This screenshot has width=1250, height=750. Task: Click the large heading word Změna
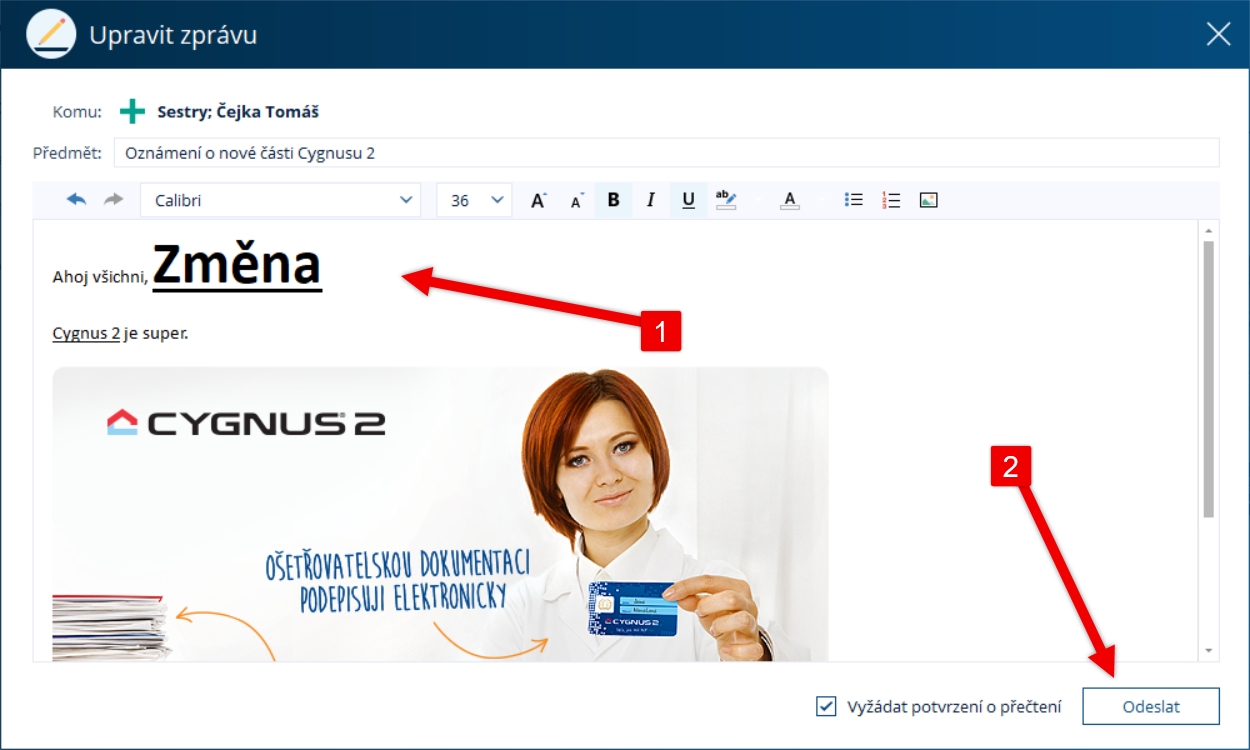(237, 266)
